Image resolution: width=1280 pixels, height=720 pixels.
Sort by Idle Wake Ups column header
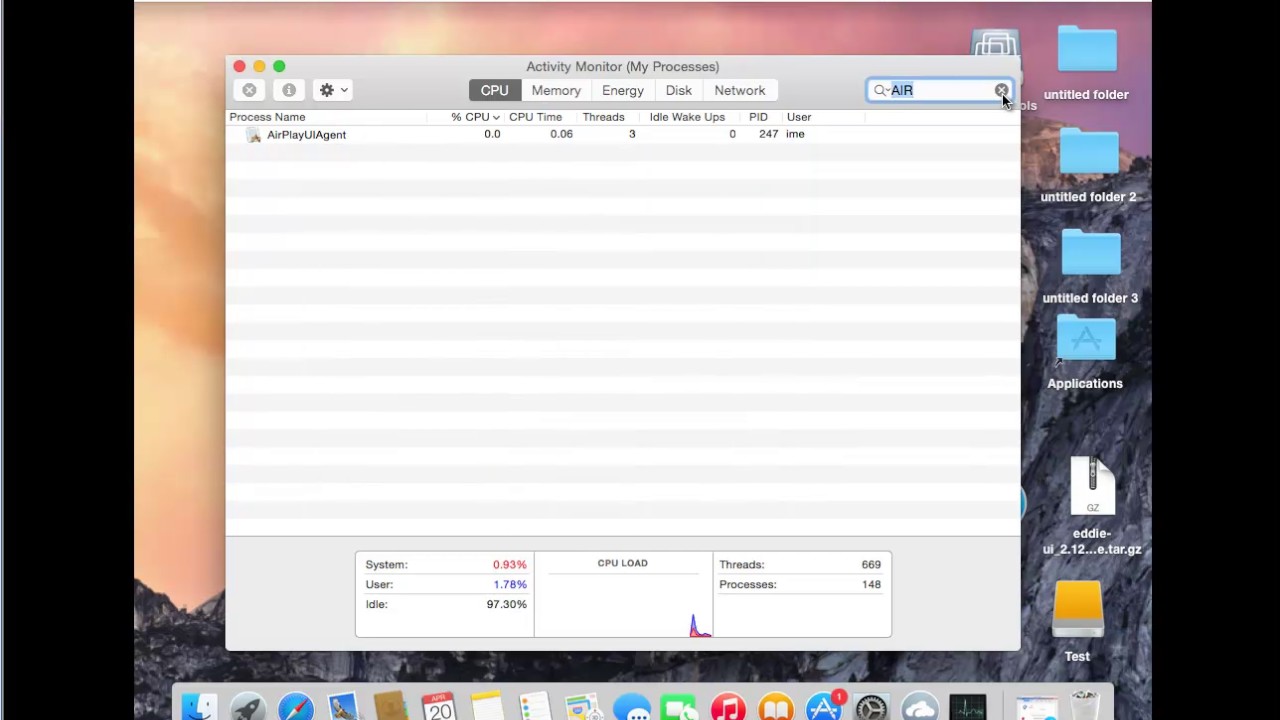coord(687,117)
